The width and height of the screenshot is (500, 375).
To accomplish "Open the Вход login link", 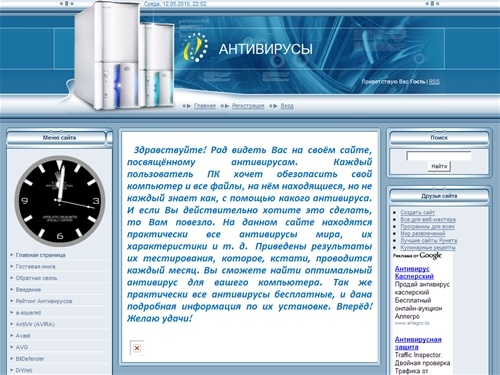I will coord(287,106).
